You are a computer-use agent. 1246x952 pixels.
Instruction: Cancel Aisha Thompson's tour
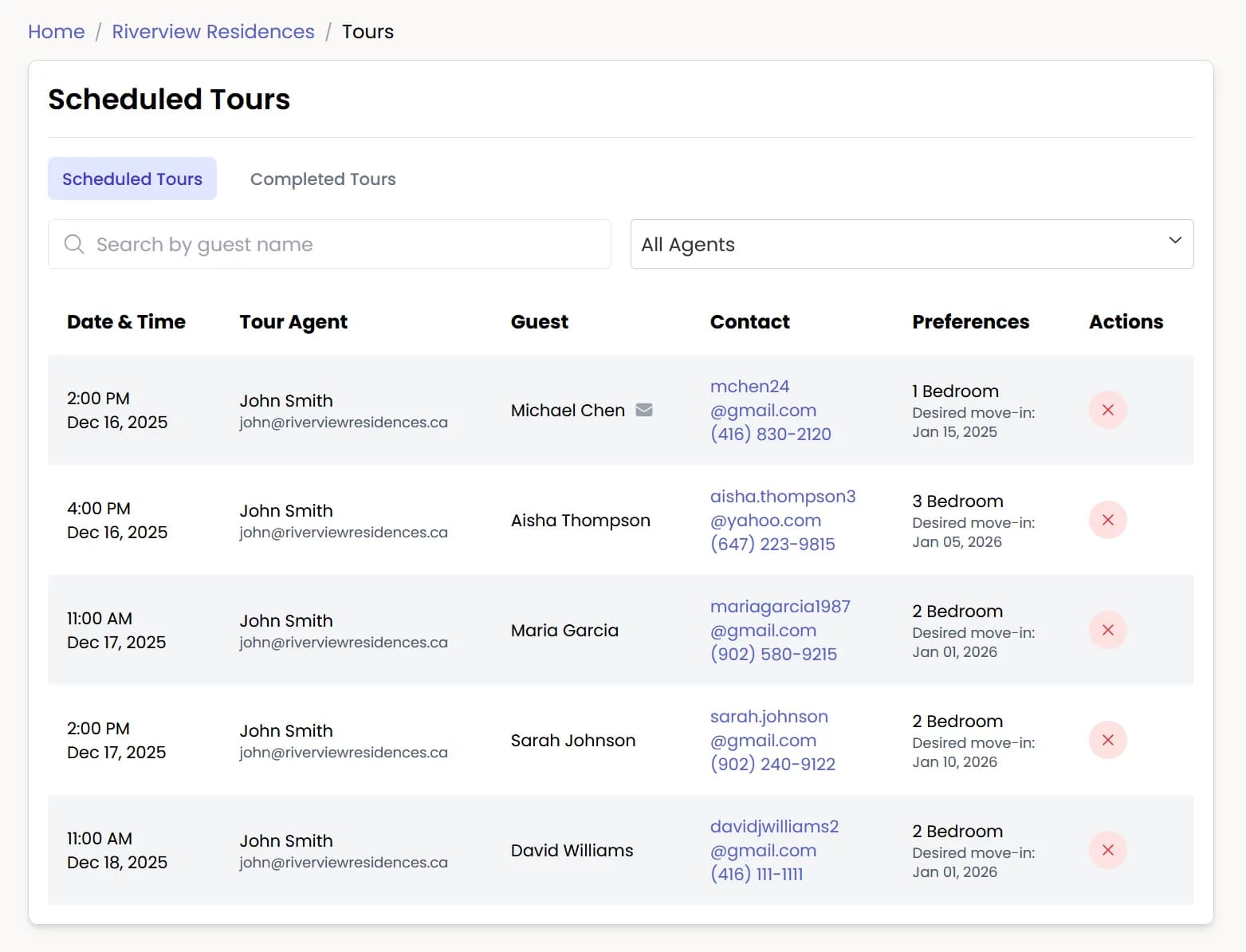(1107, 520)
